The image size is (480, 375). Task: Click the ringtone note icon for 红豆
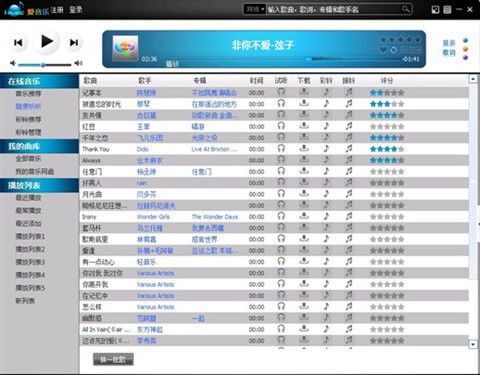pos(326,126)
